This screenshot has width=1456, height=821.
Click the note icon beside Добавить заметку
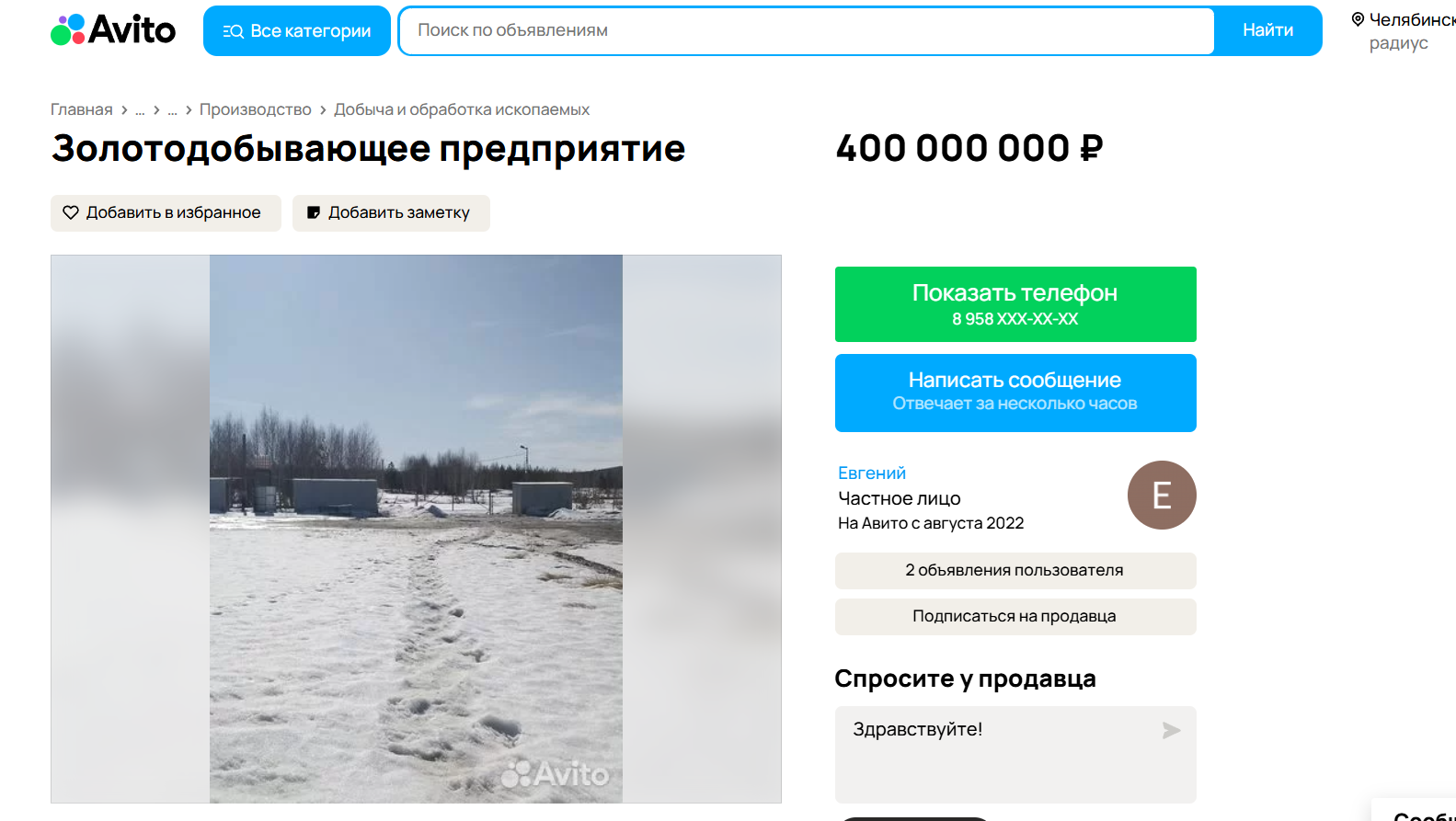pyautogui.click(x=314, y=212)
